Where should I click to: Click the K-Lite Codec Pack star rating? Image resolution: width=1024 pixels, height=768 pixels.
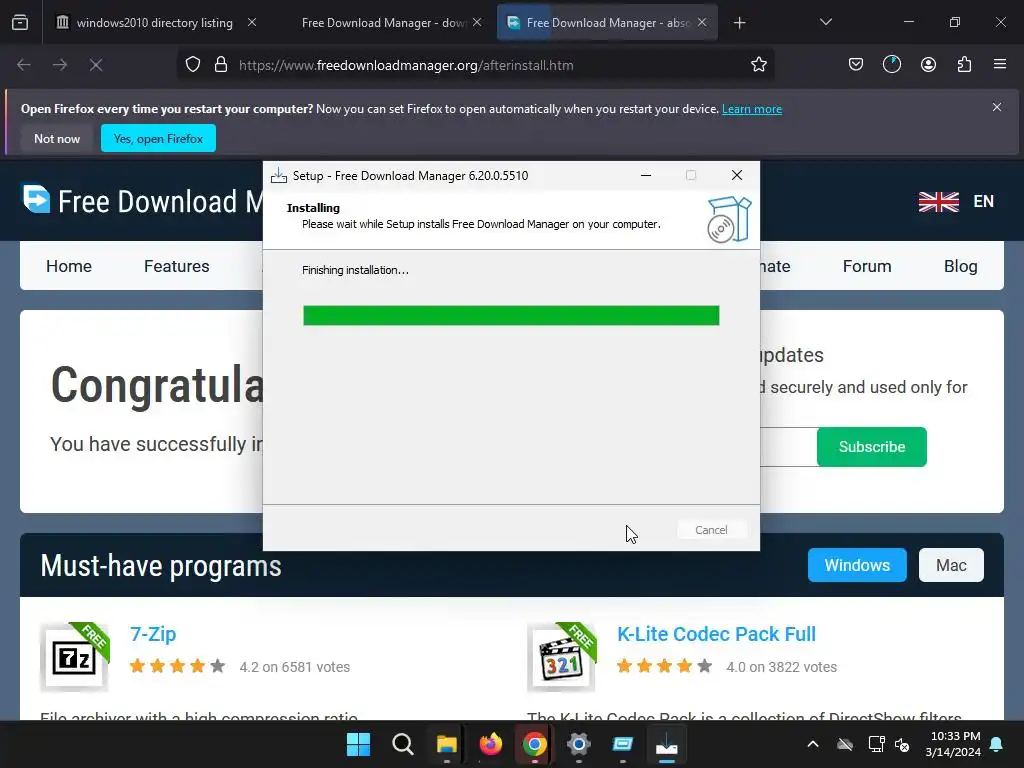pos(664,667)
